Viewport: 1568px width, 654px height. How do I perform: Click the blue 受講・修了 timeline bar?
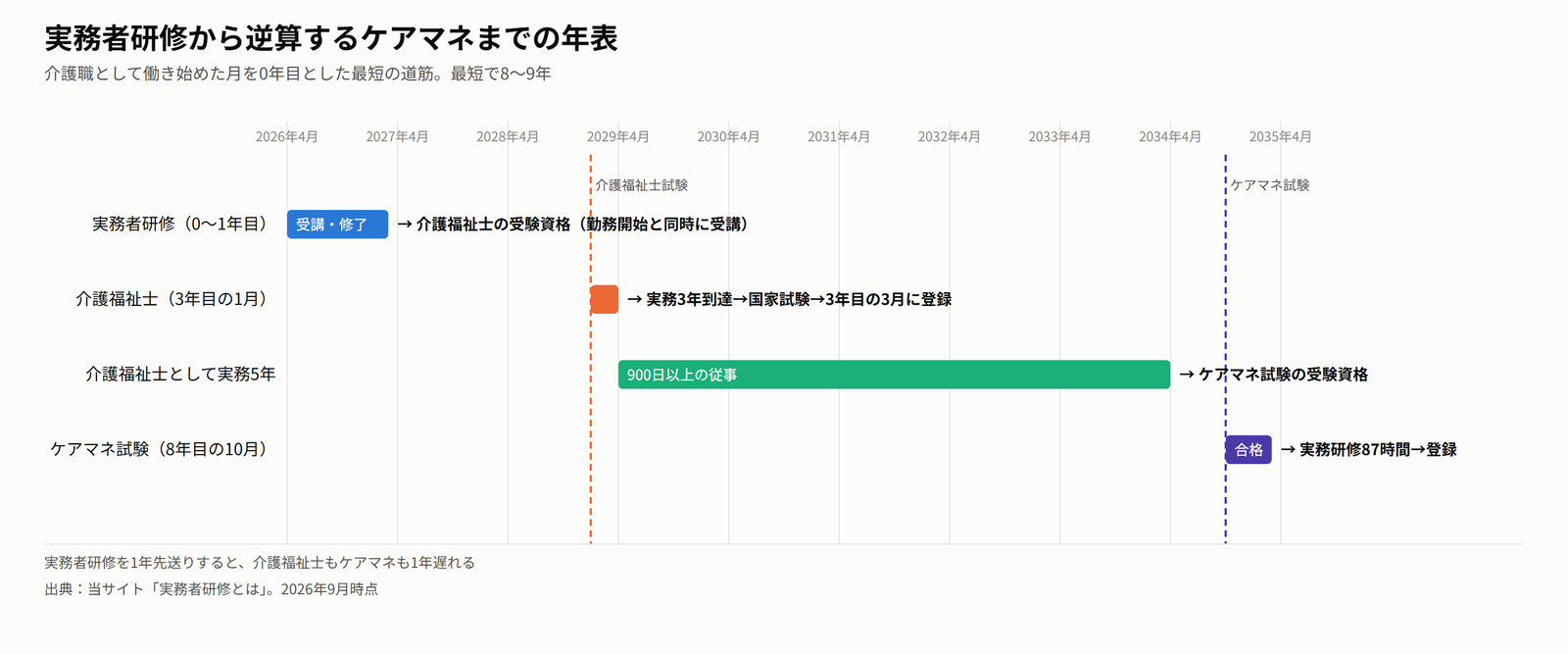pos(337,225)
